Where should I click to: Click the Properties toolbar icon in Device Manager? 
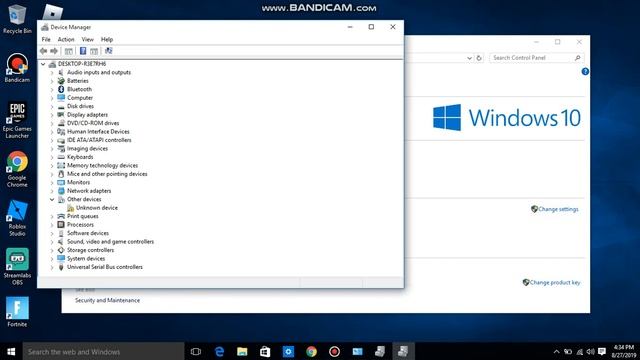(69, 51)
